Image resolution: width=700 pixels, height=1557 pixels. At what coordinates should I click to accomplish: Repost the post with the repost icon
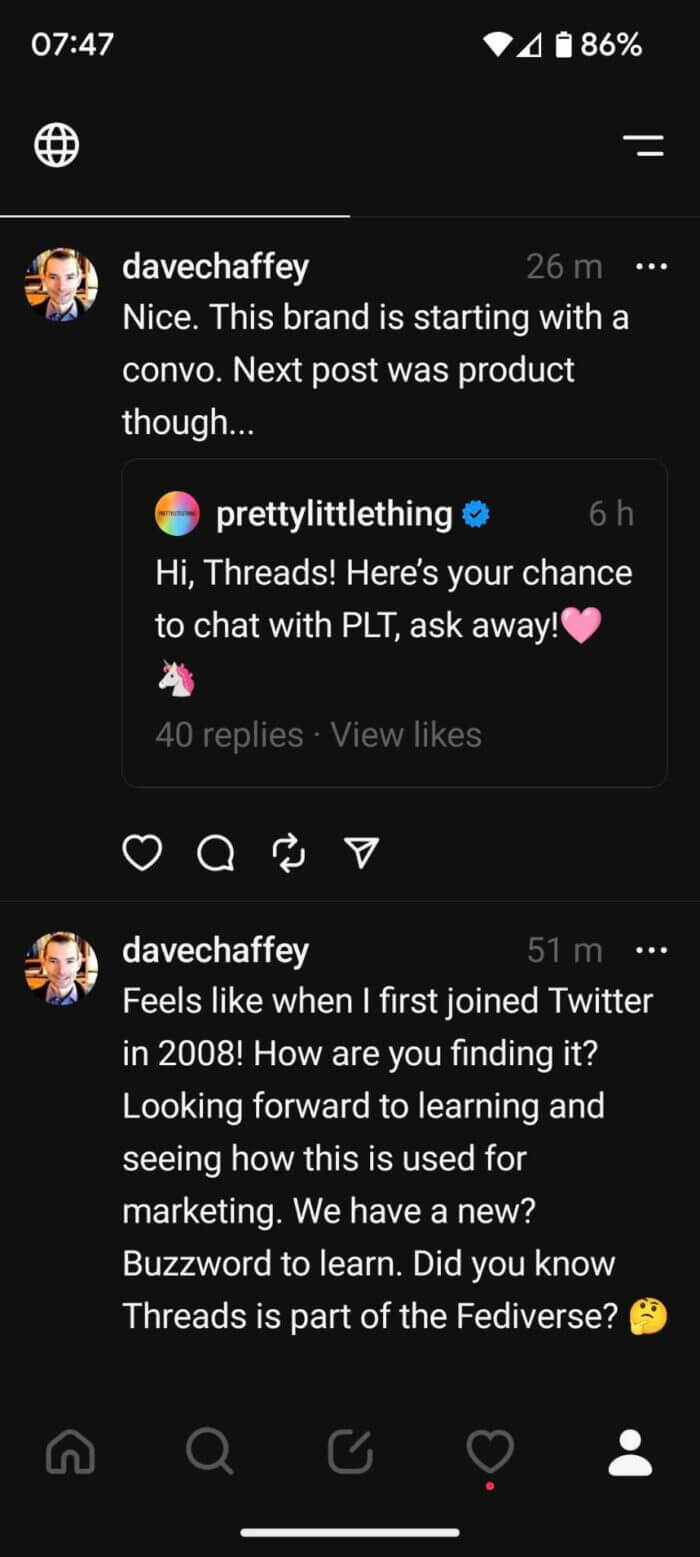[x=288, y=852]
